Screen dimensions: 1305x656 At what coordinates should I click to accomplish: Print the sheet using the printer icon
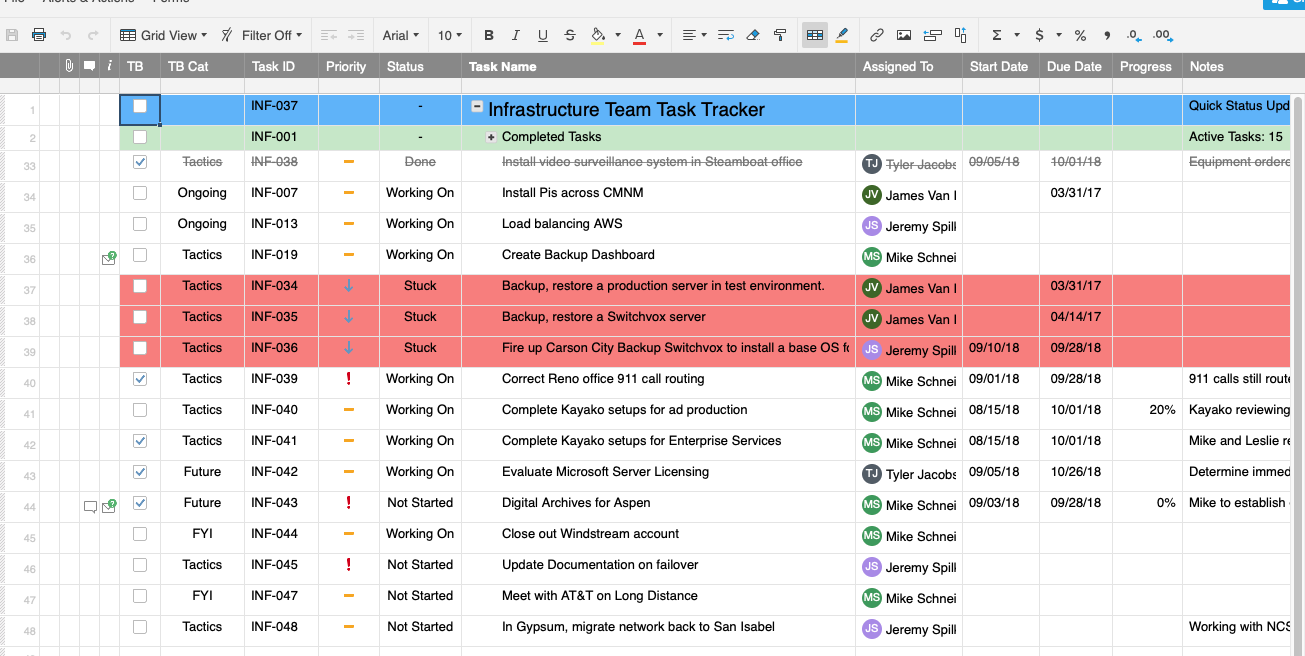(x=39, y=35)
